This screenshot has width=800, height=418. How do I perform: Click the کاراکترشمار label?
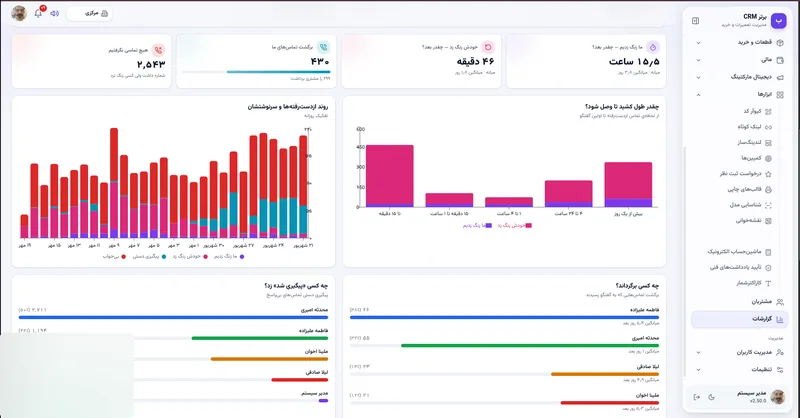(748, 283)
